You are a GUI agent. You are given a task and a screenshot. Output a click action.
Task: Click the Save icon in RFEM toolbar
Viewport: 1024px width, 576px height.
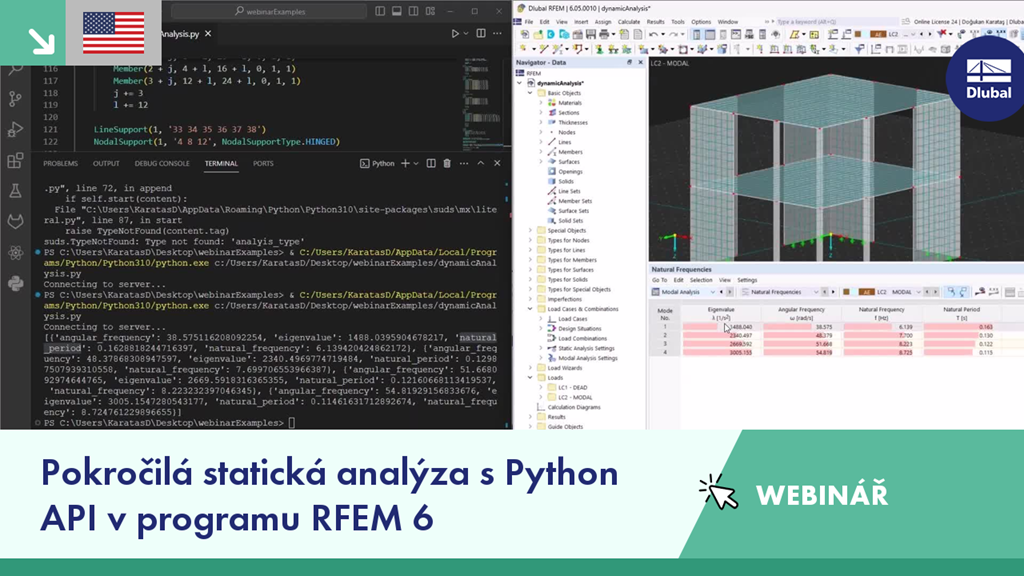pyautogui.click(x=590, y=34)
